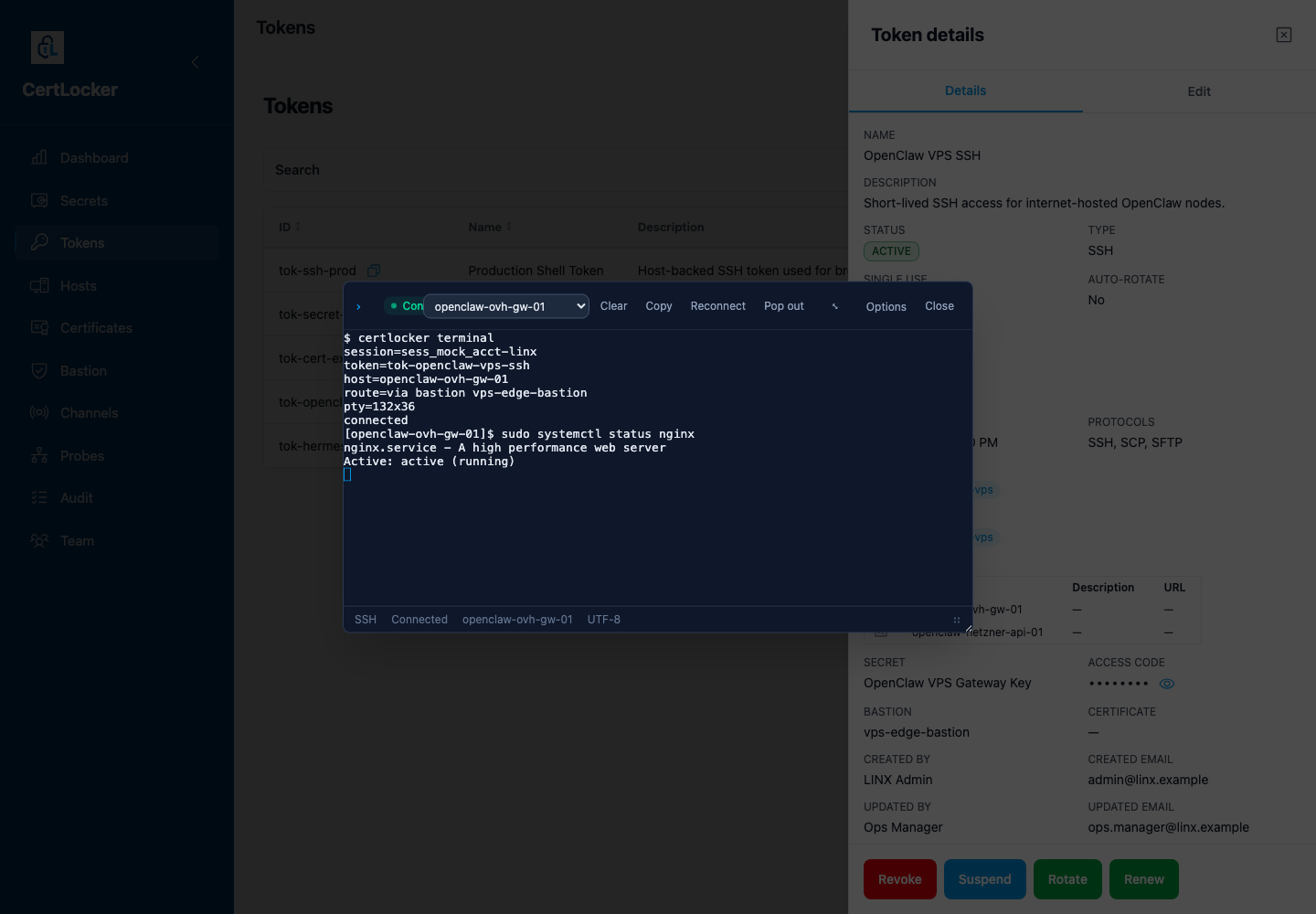Collapse sidebar with the chevron arrow
Screen dimensions: 1316x914
(196, 62)
